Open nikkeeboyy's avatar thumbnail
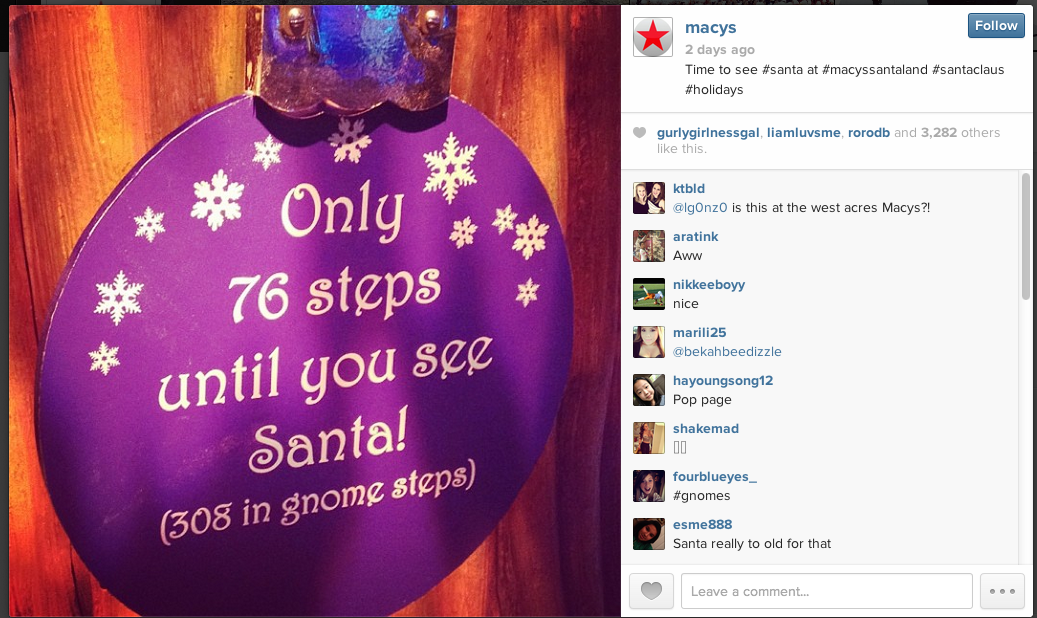Image resolution: width=1037 pixels, height=618 pixels. [649, 294]
